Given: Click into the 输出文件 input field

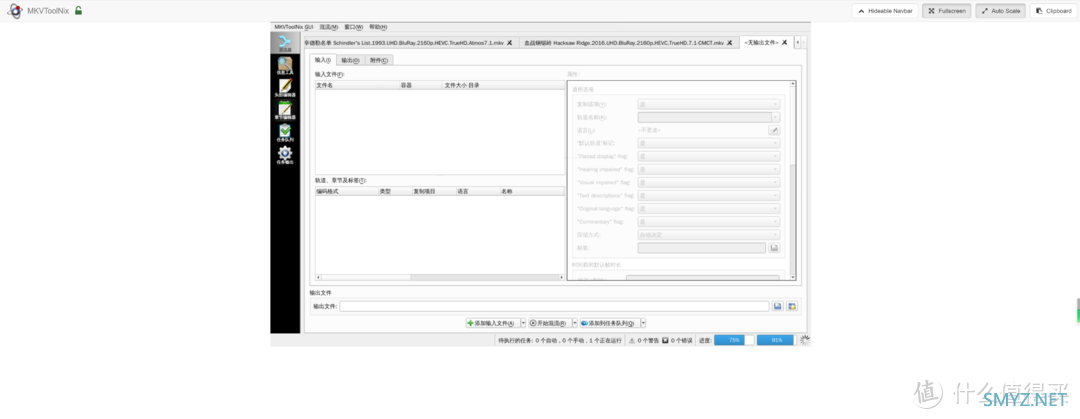Looking at the screenshot, I should pos(554,306).
